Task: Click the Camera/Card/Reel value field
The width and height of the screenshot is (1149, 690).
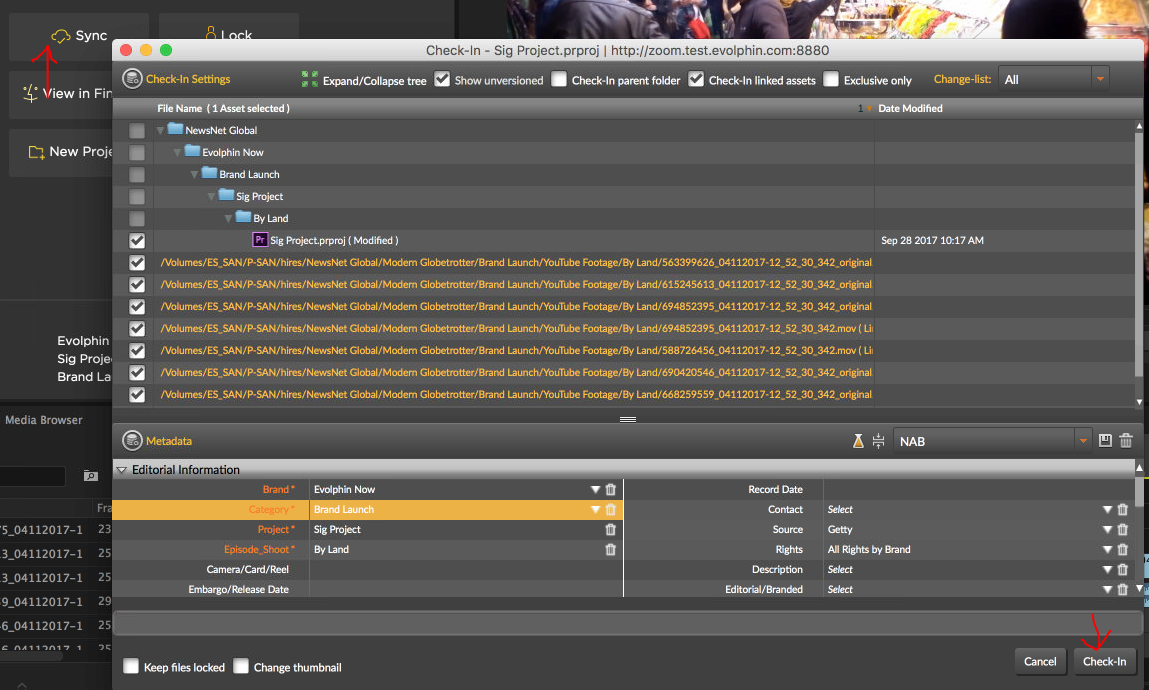Action: [x=466, y=569]
